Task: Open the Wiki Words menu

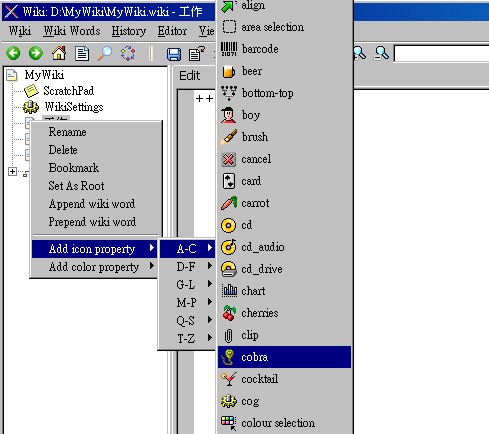Action: click(x=72, y=31)
